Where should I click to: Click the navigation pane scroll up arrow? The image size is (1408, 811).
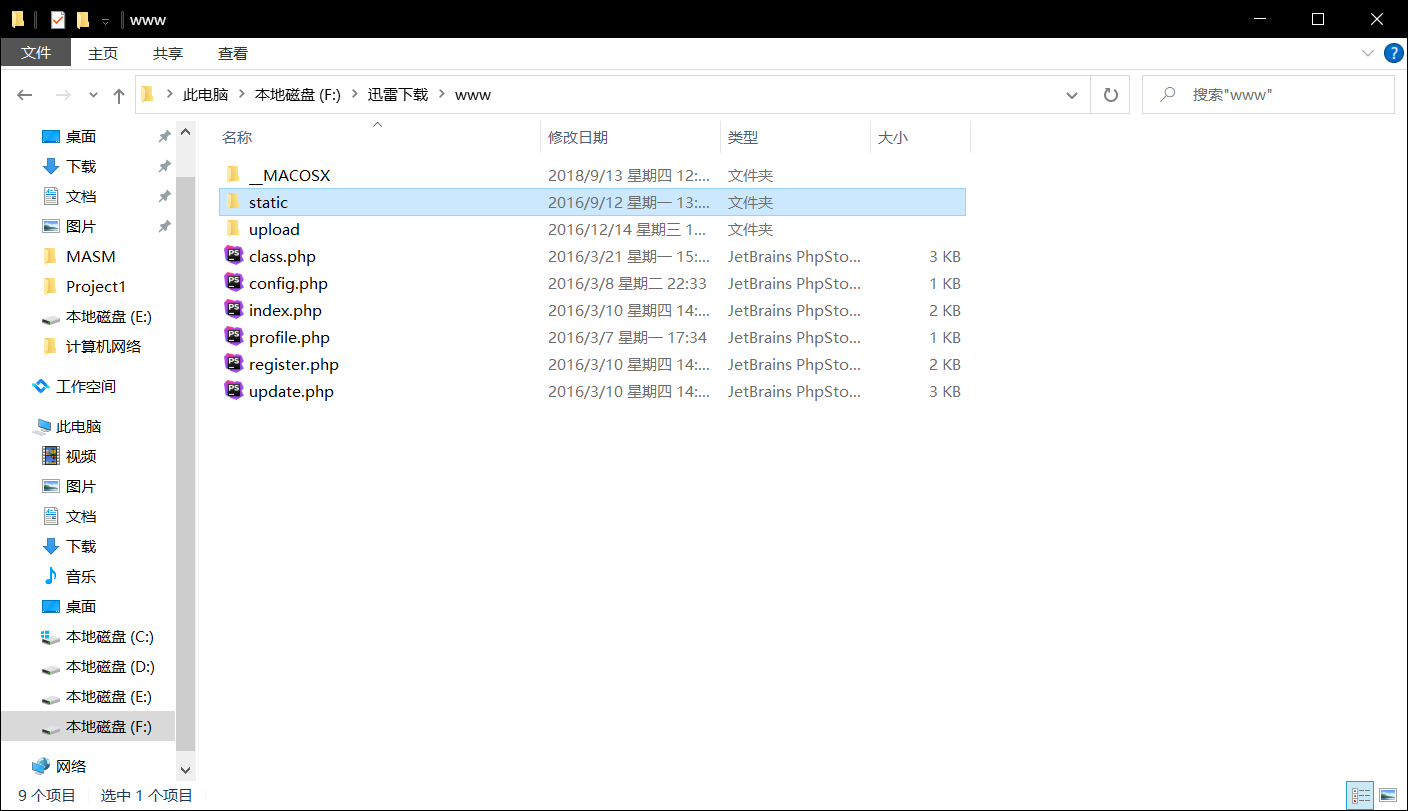pos(185,132)
